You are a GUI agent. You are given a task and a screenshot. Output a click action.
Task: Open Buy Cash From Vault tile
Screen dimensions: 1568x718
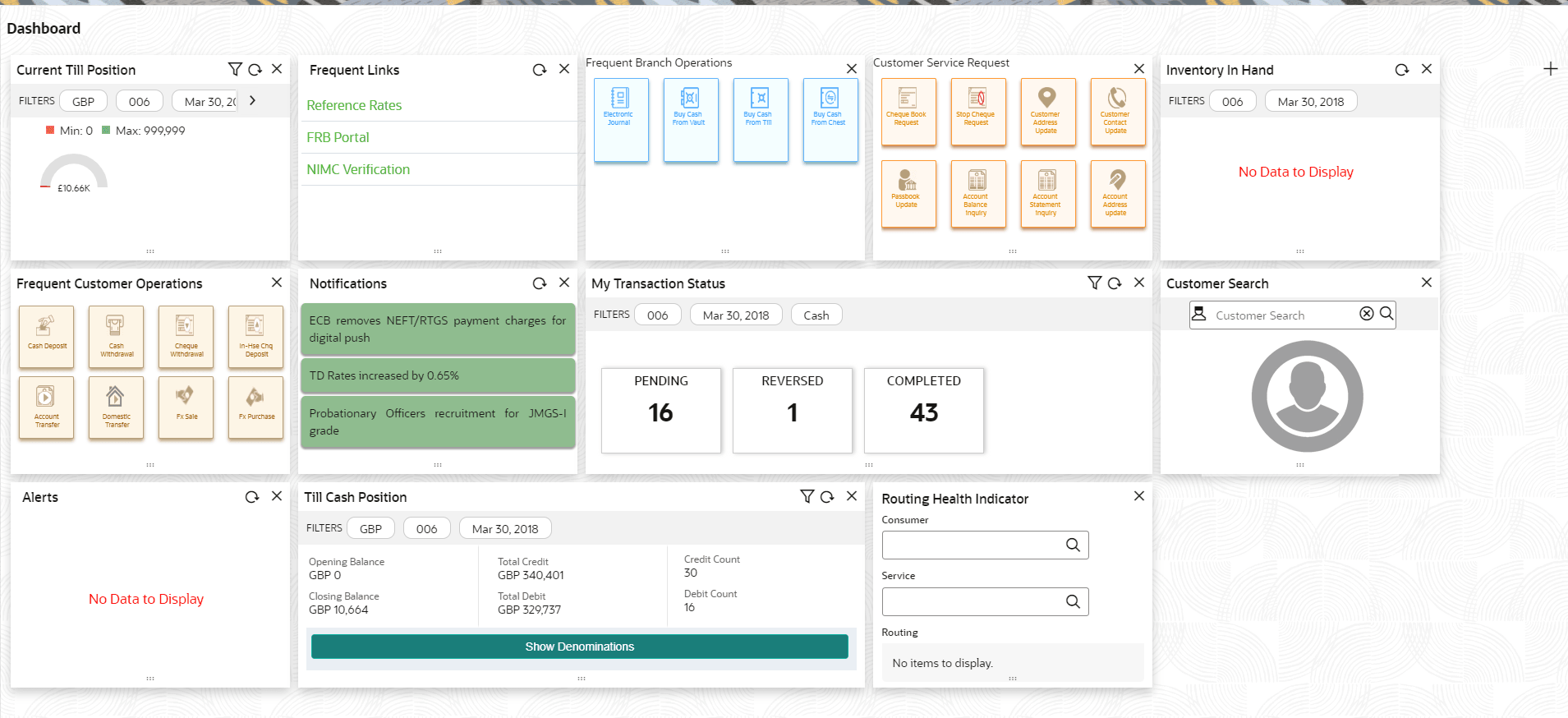690,120
